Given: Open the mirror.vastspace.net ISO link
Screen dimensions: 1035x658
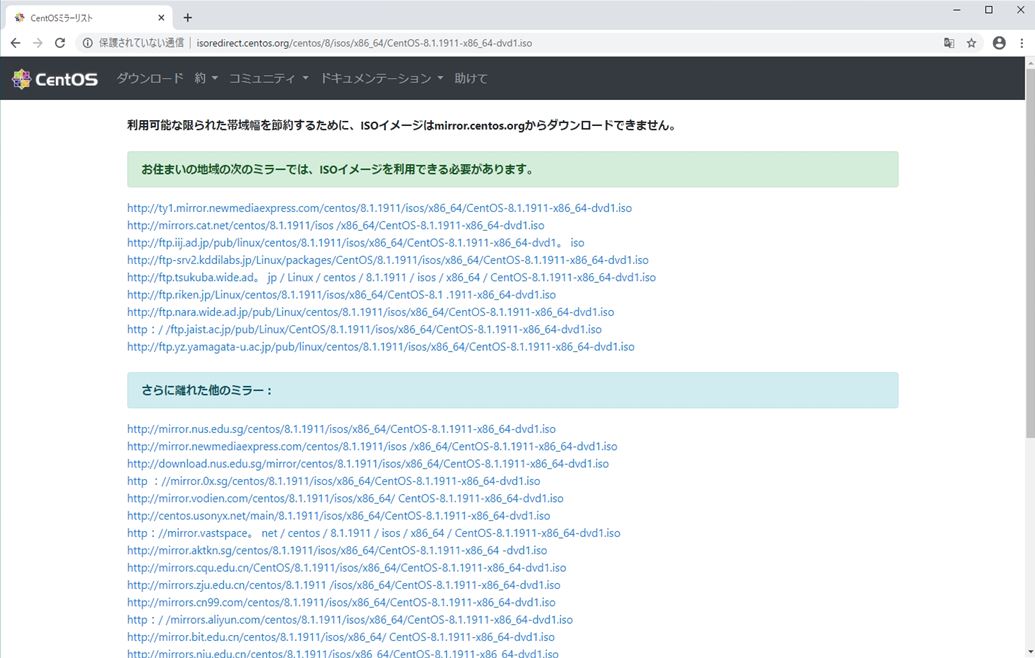Looking at the screenshot, I should tap(374, 533).
